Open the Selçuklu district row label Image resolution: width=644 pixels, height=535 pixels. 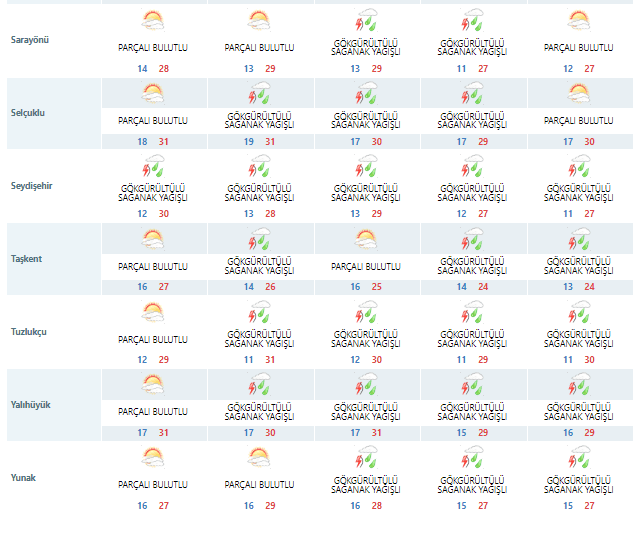click(x=30, y=112)
